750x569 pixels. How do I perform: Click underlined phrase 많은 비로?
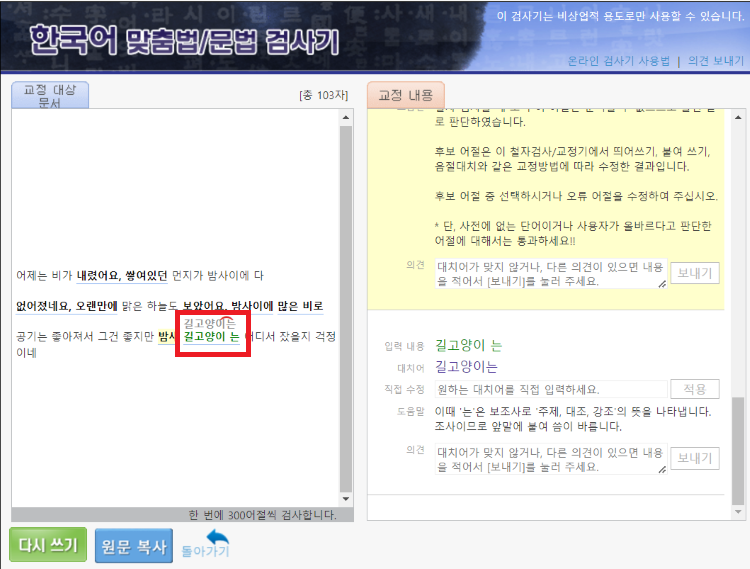[x=300, y=306]
